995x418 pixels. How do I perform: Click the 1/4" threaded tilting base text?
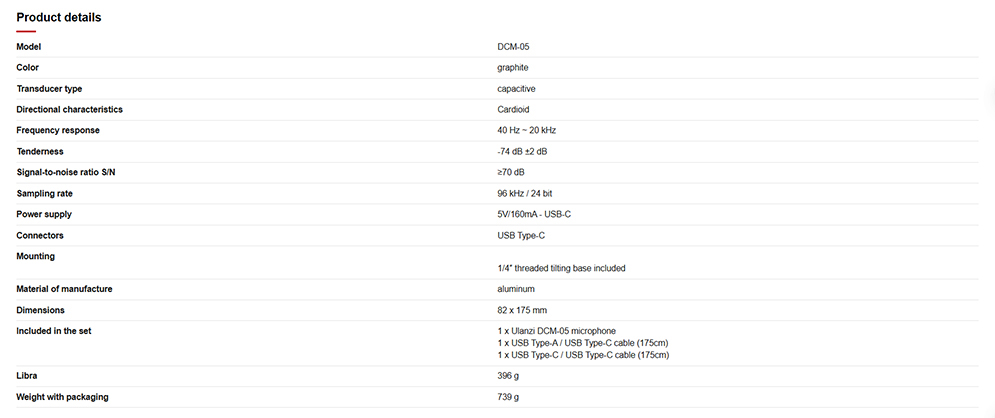click(x=561, y=268)
